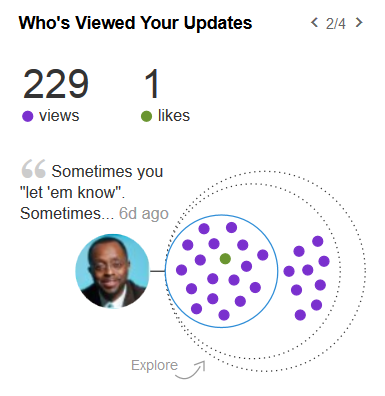This screenshot has height=396, width=385.
Task: Click the green likes legend dot
Action: 146,116
